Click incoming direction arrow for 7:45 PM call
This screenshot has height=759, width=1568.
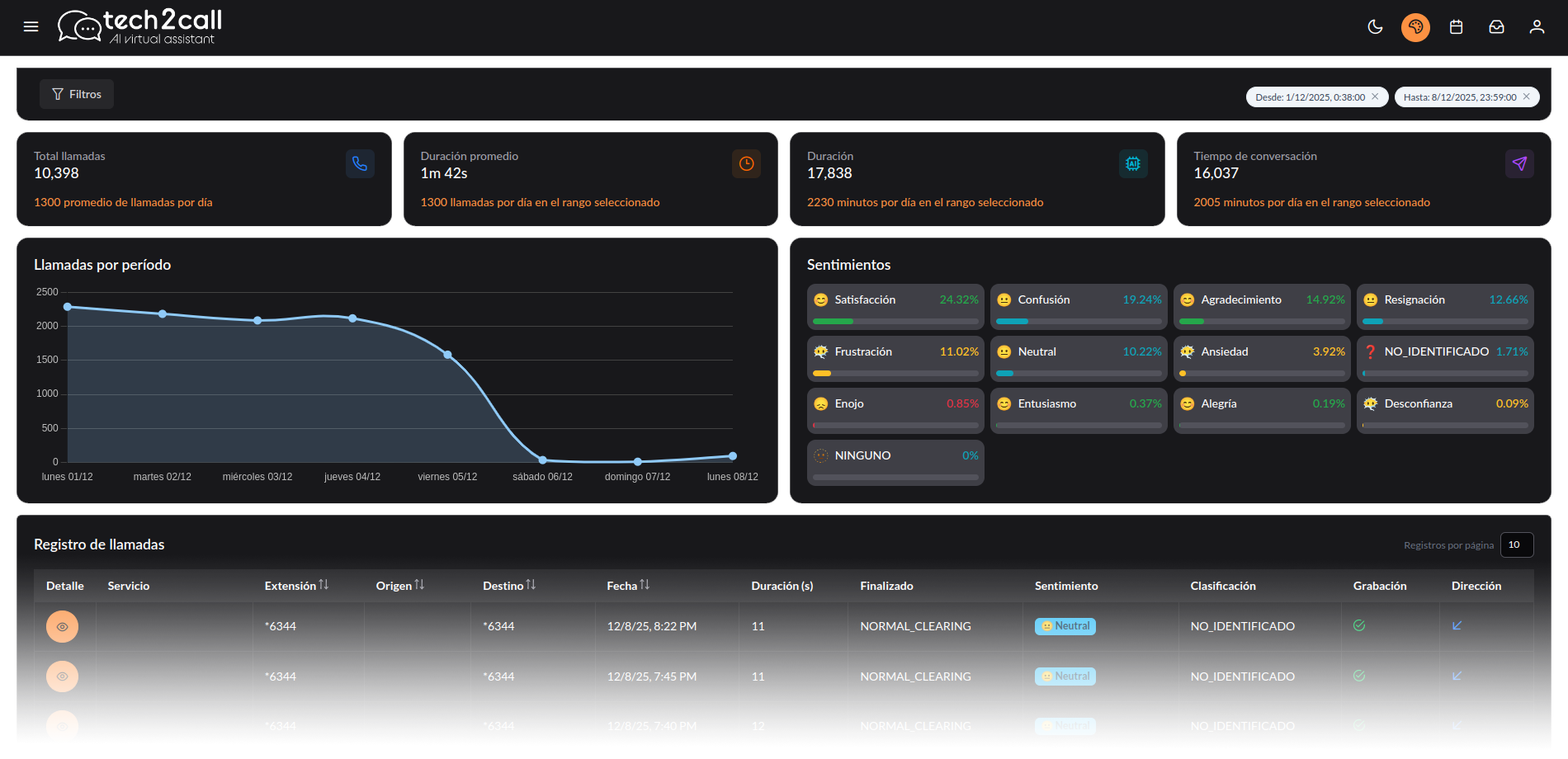coord(1457,676)
